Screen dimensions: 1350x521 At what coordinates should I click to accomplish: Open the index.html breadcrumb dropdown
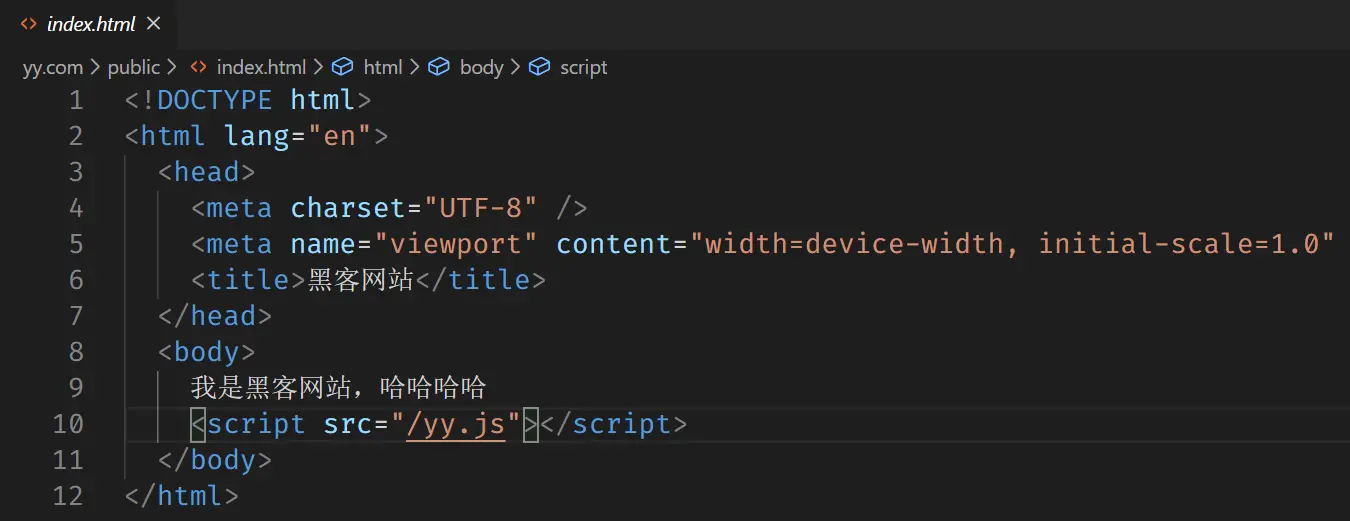[261, 67]
